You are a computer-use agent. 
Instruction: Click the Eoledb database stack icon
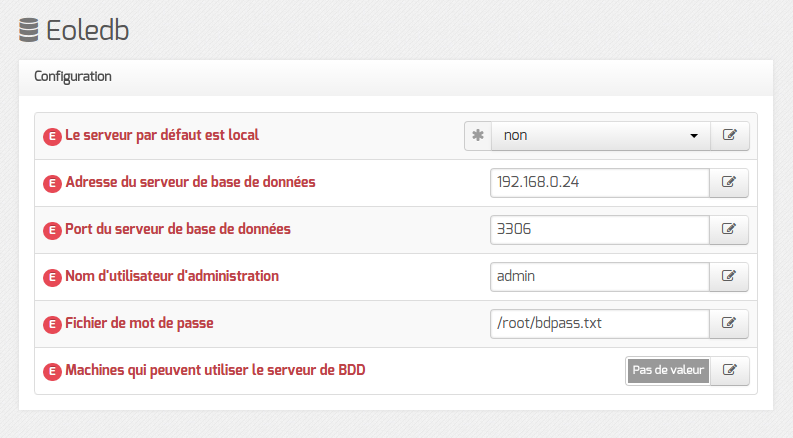[29, 30]
